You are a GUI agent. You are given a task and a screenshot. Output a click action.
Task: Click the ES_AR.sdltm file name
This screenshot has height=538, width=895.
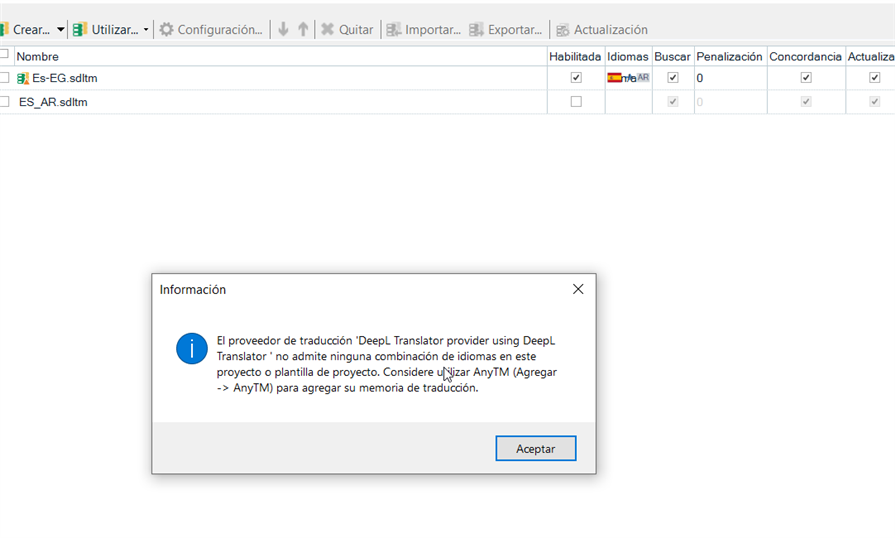coord(53,102)
